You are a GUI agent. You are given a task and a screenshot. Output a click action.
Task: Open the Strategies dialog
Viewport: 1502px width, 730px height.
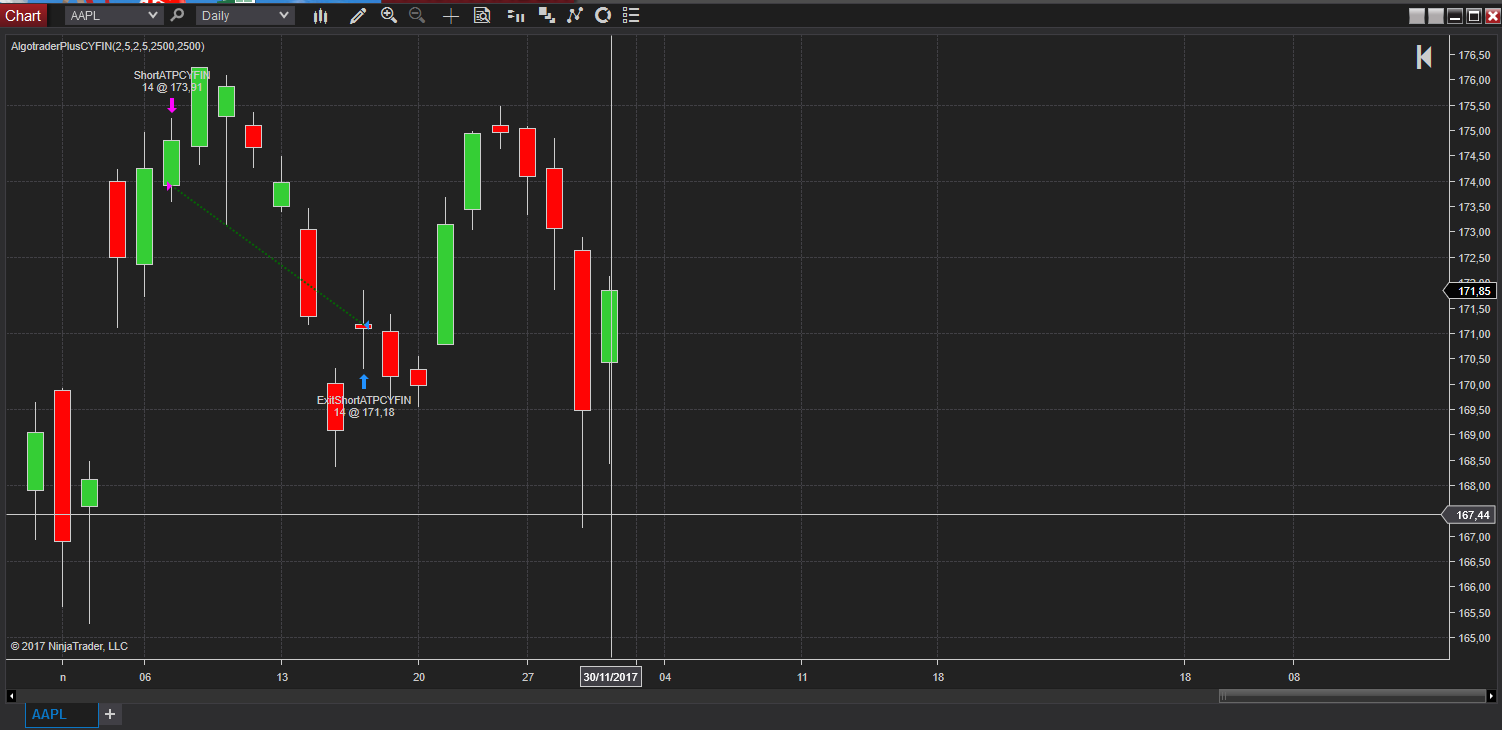pos(602,15)
